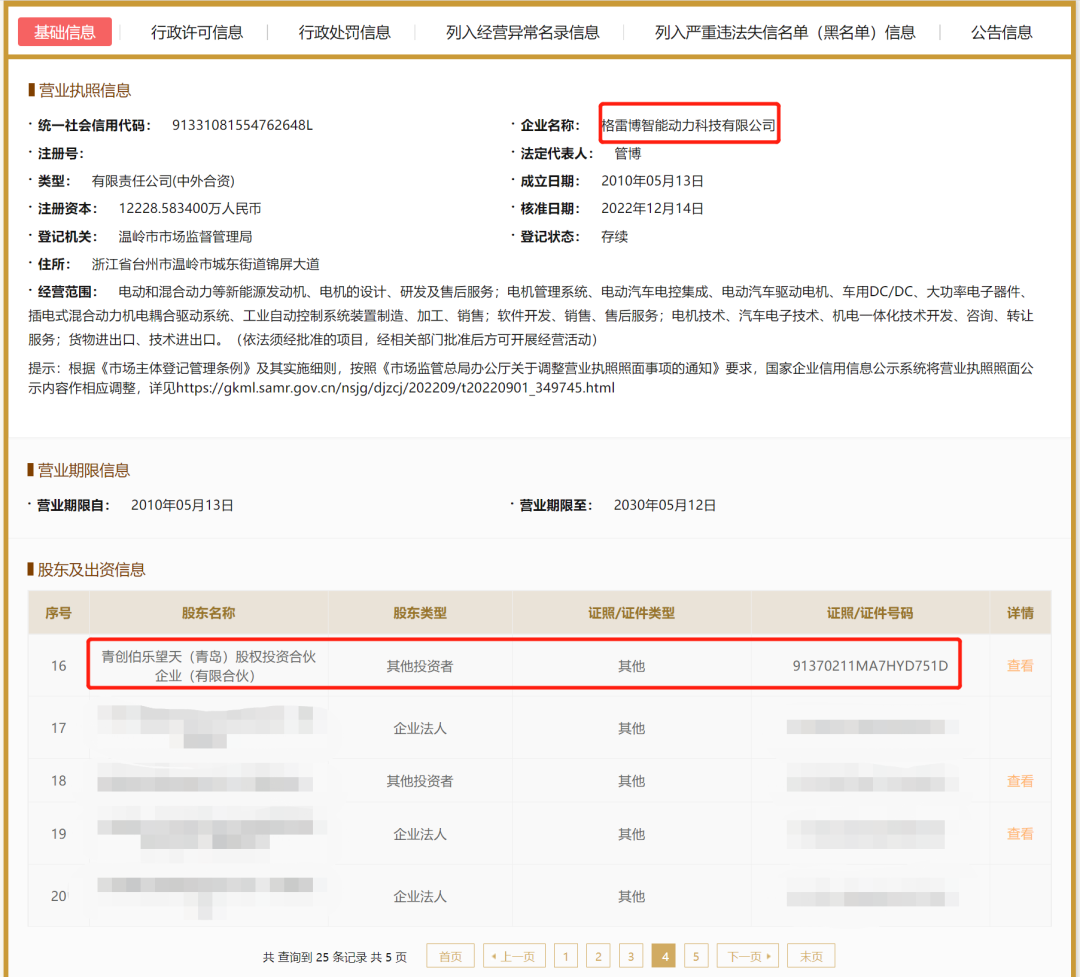The width and height of the screenshot is (1080, 977).
Task: Jump to shareholder page 5
Action: point(696,956)
